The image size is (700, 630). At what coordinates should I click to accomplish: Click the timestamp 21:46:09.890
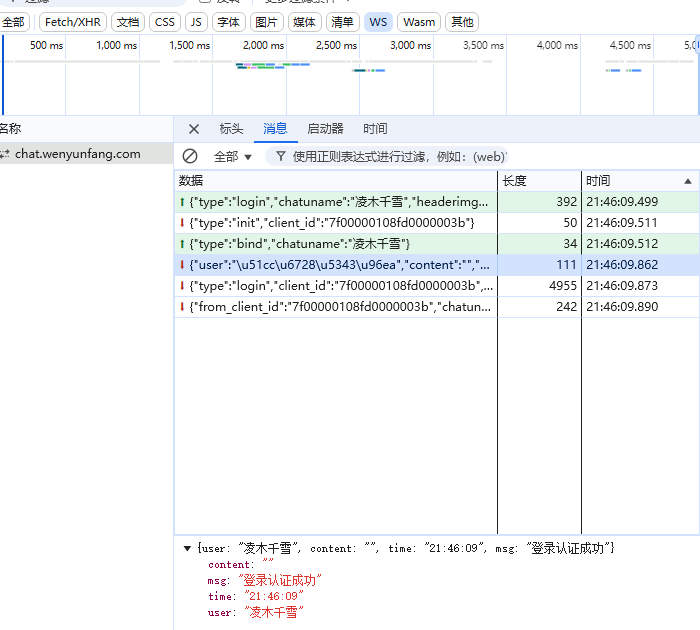coord(622,307)
